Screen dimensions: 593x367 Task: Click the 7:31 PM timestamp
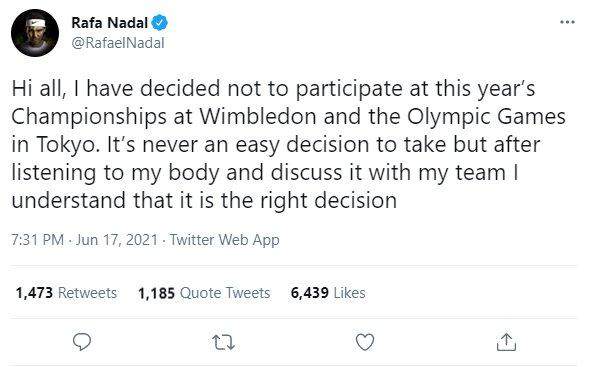[37, 240]
